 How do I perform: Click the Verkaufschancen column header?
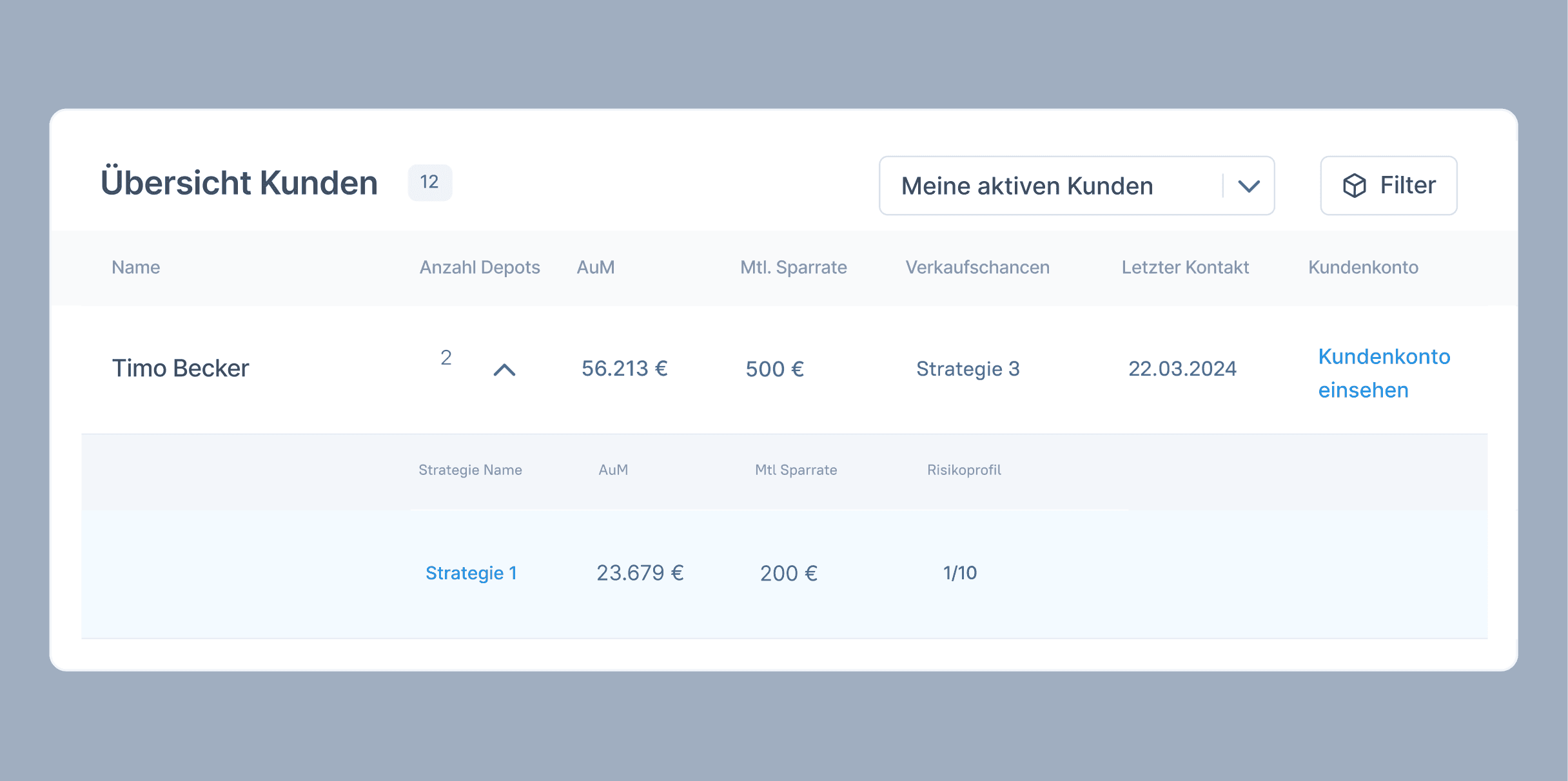coord(977,267)
